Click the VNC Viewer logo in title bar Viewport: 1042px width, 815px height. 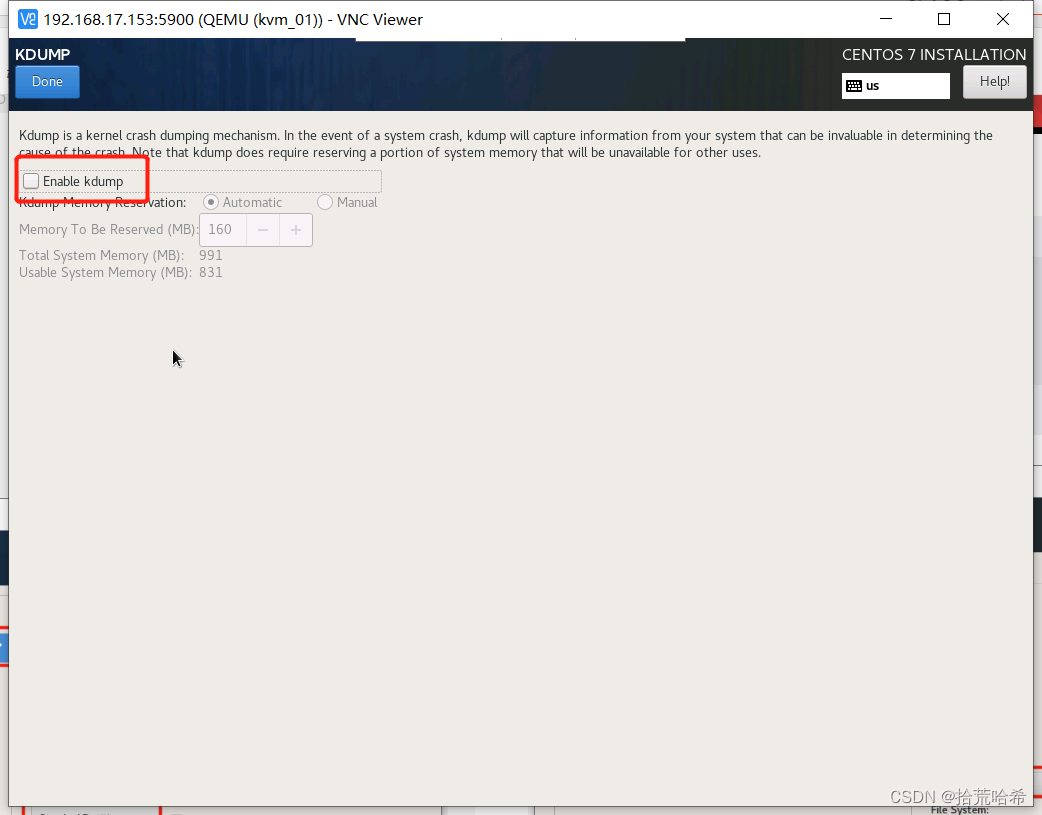click(28, 18)
